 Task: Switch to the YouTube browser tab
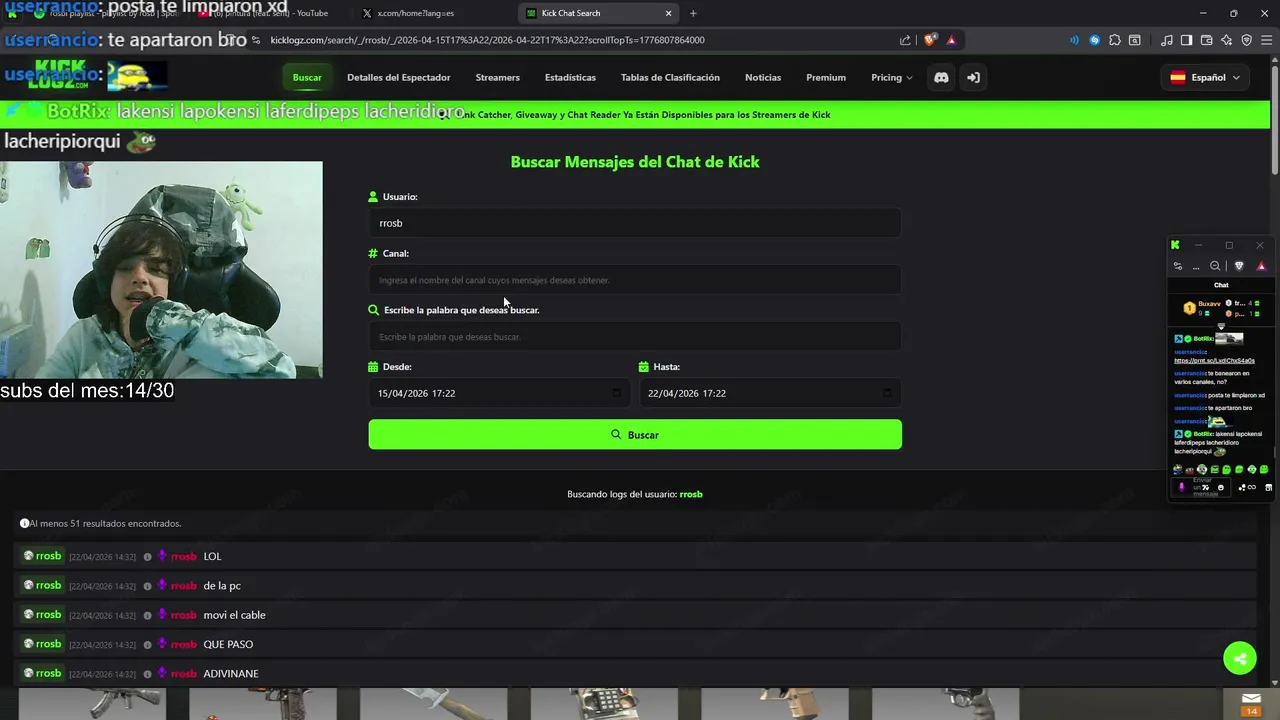pos(270,13)
